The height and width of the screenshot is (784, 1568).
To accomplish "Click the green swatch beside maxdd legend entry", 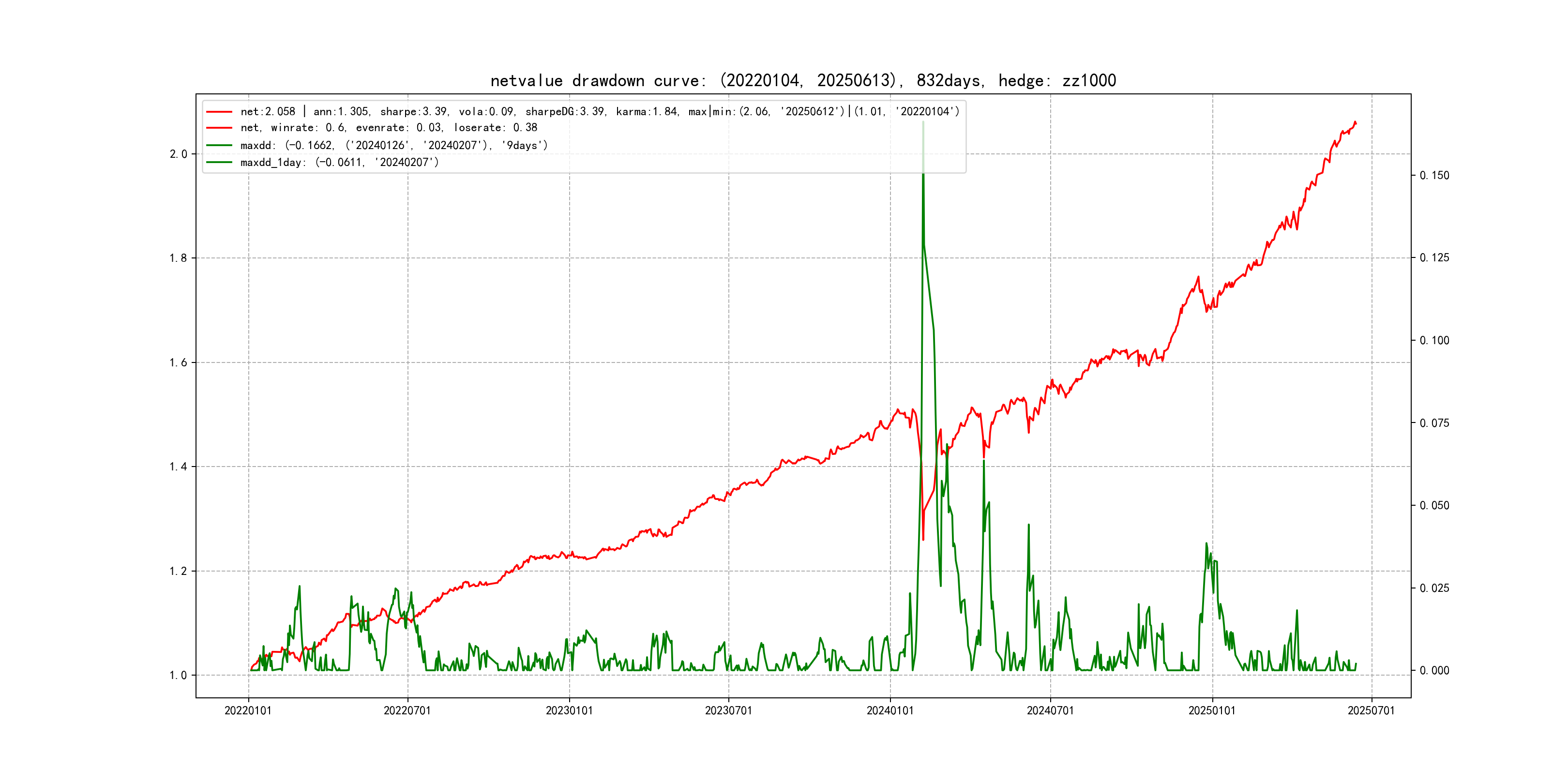I will tap(219, 146).
